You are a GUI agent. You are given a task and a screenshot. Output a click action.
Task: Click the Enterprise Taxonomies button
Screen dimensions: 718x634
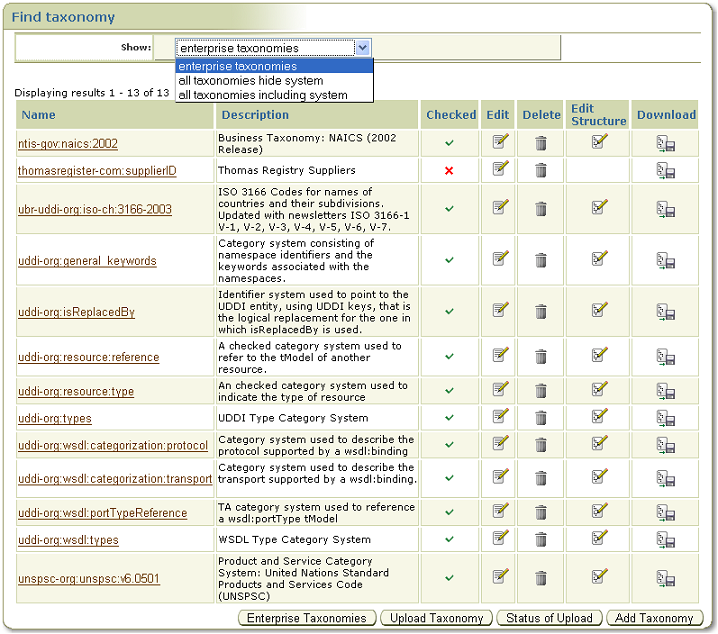tap(307, 618)
